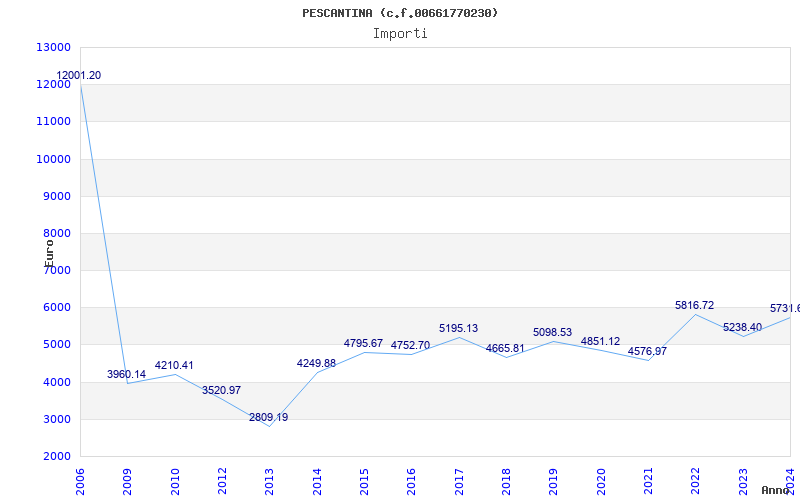The height and width of the screenshot is (500, 800).
Task: Click the y-axis value 8000
Action: tap(56, 234)
